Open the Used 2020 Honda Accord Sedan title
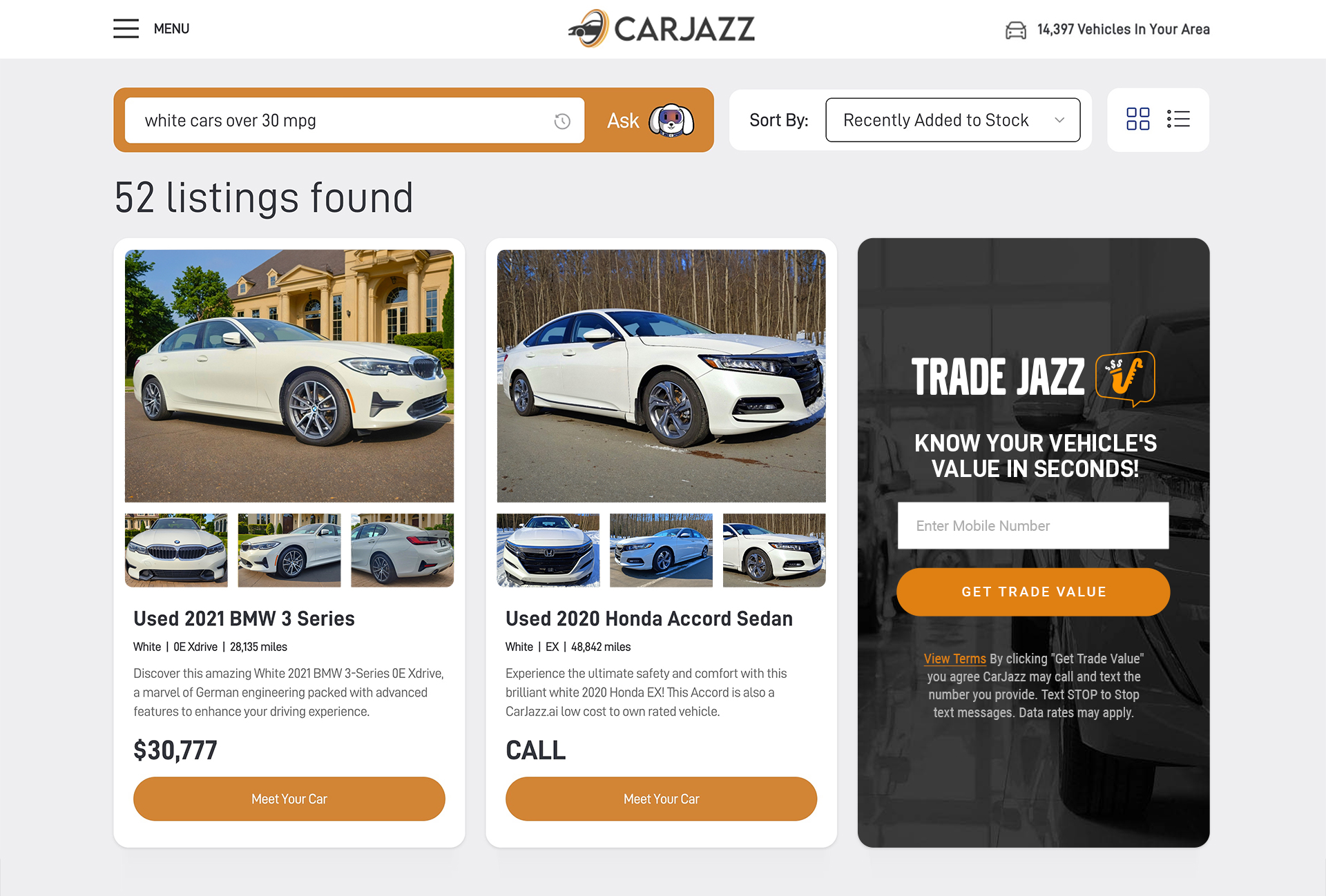This screenshot has width=1326, height=896. point(648,619)
